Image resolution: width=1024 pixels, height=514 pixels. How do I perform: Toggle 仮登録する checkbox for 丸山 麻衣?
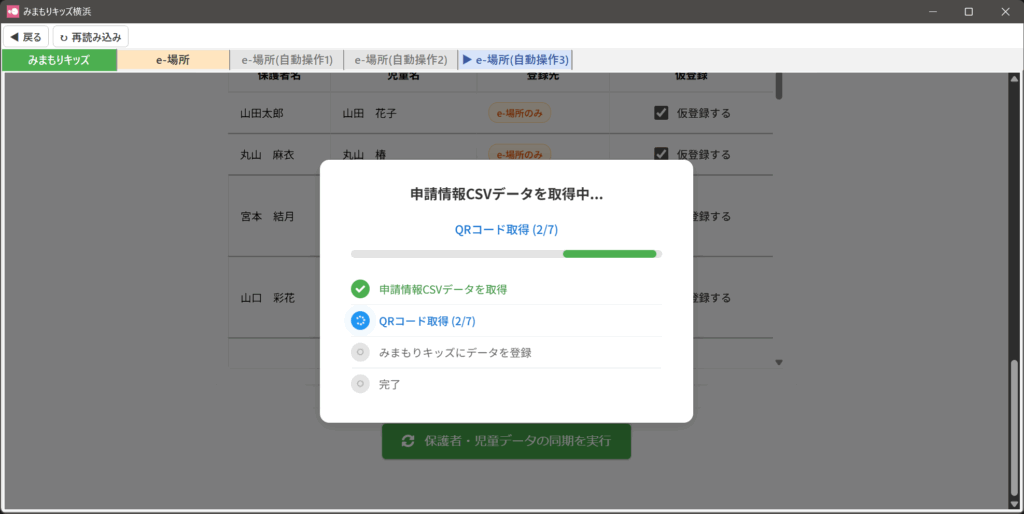click(660, 154)
